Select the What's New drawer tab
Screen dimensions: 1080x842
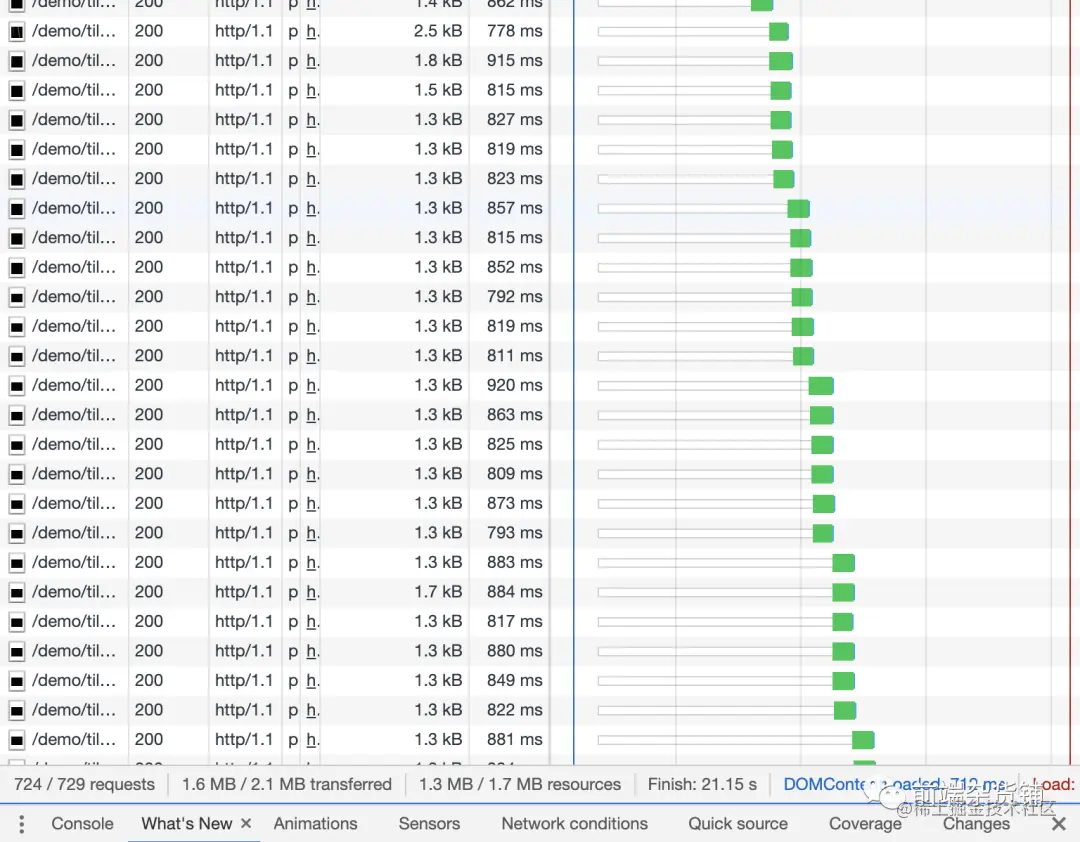click(187, 823)
